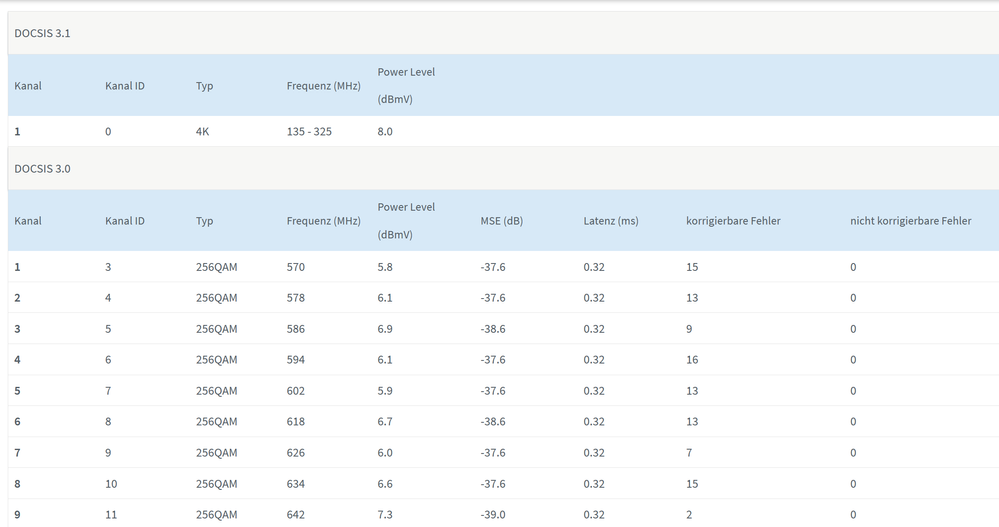Click the power level 5.9 cell
Screen dimensions: 999x527
(385, 391)
